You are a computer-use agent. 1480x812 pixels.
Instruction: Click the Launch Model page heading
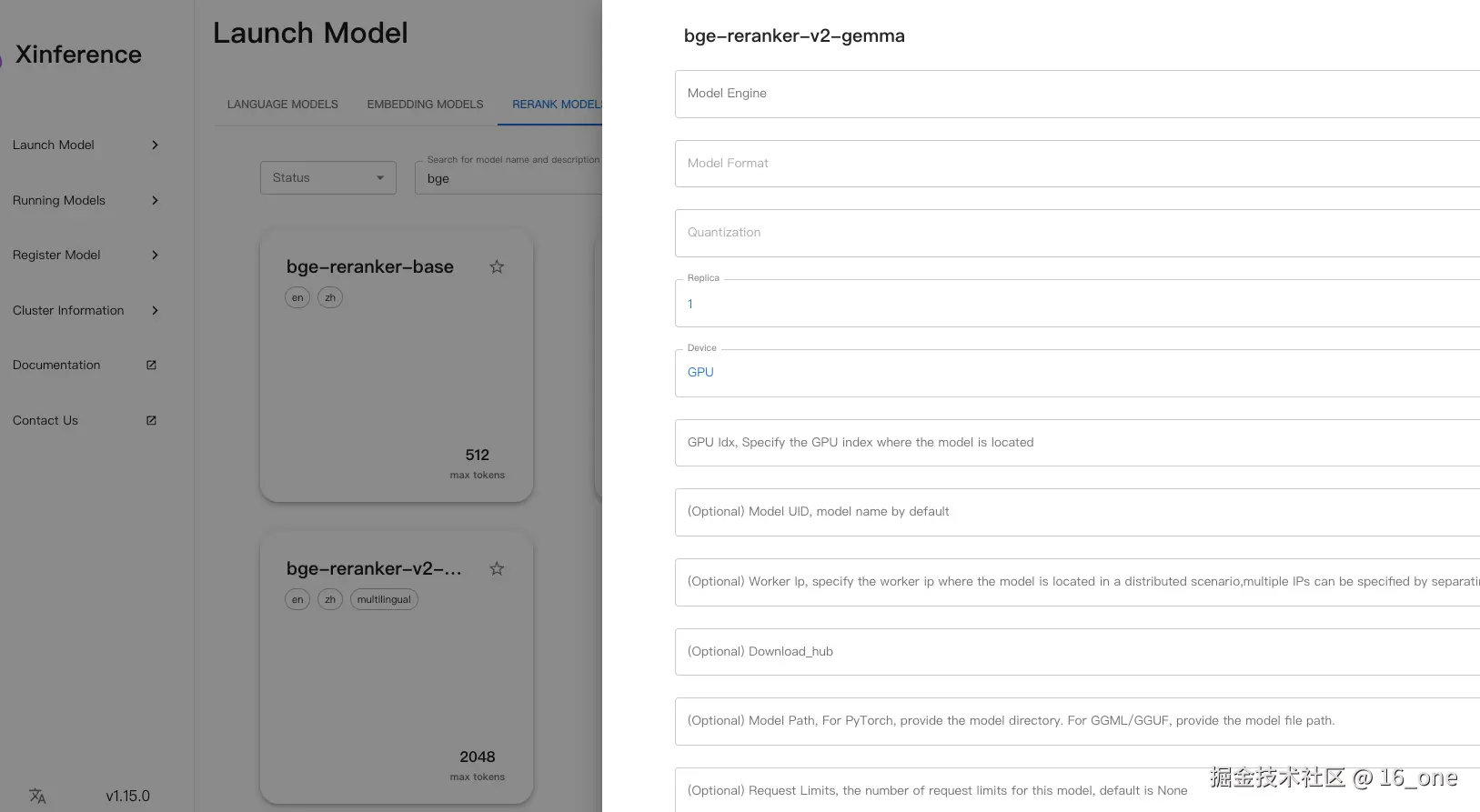(x=310, y=33)
